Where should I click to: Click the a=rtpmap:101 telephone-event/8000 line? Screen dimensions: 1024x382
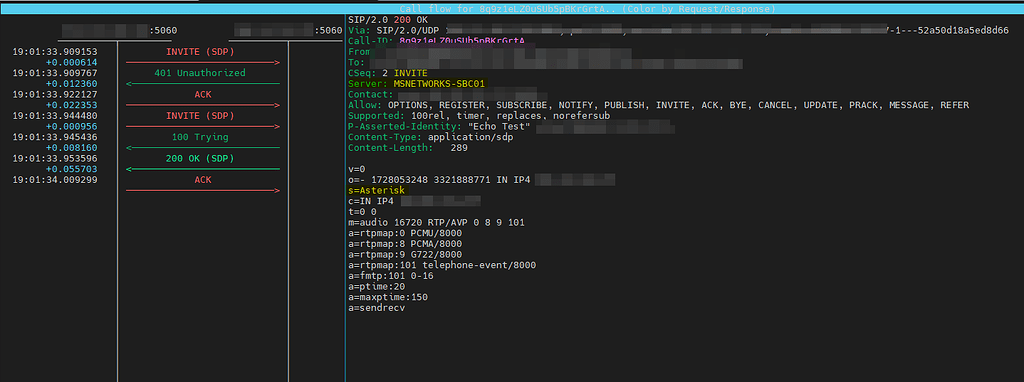(x=442, y=265)
